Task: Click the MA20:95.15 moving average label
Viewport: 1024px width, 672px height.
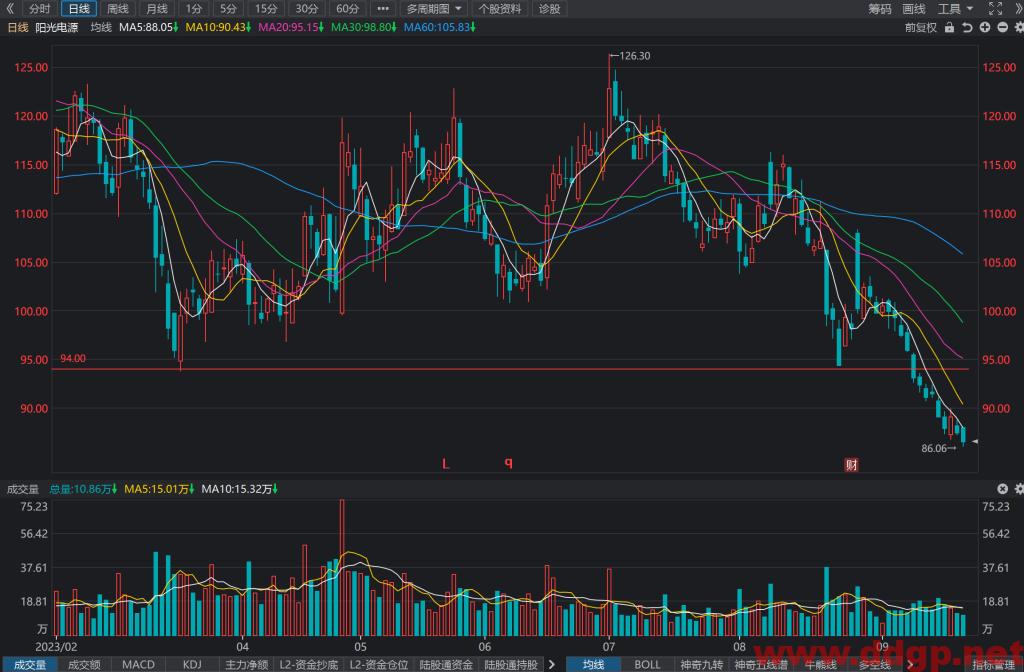Action: [291, 27]
